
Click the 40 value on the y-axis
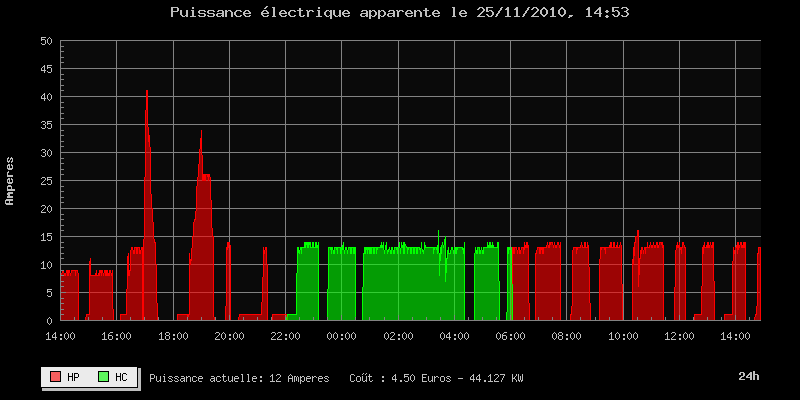46,97
